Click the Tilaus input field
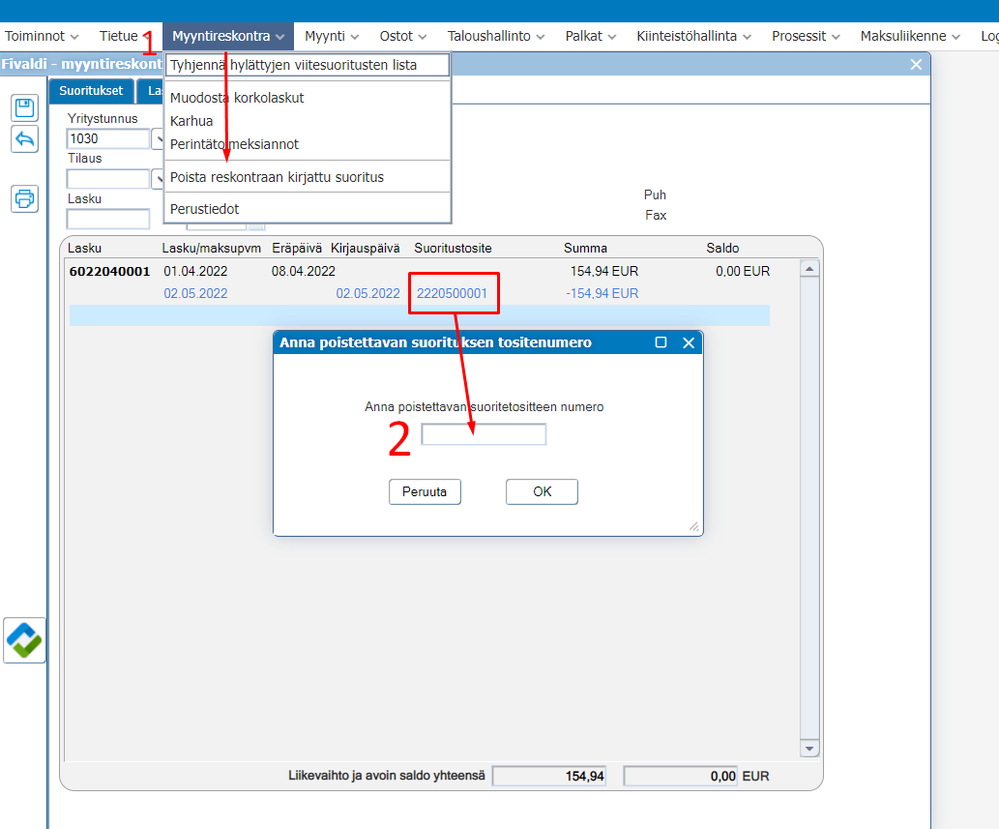The image size is (999, 829). pos(108,179)
